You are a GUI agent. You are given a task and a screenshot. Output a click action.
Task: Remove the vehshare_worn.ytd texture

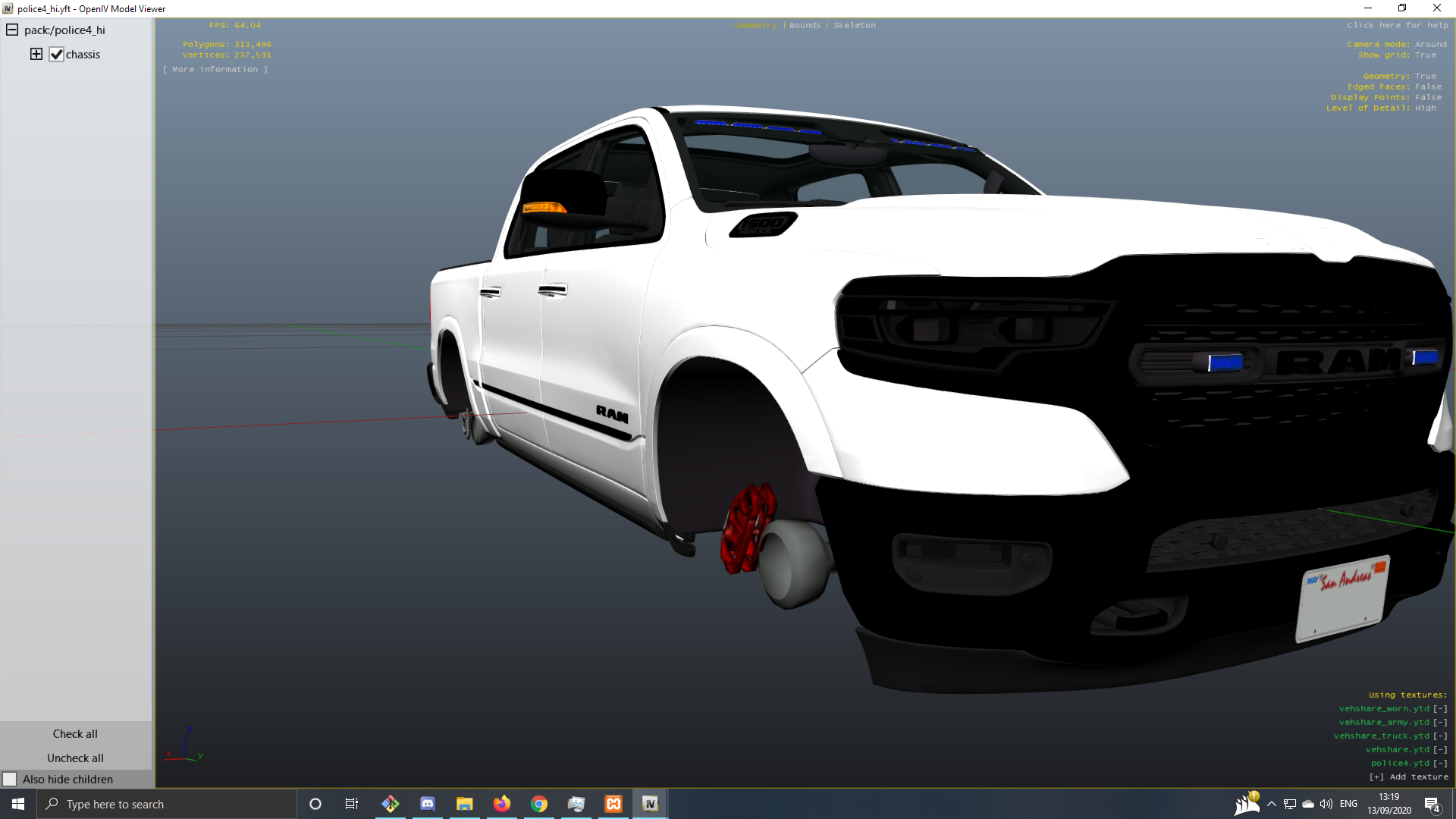tap(1440, 709)
